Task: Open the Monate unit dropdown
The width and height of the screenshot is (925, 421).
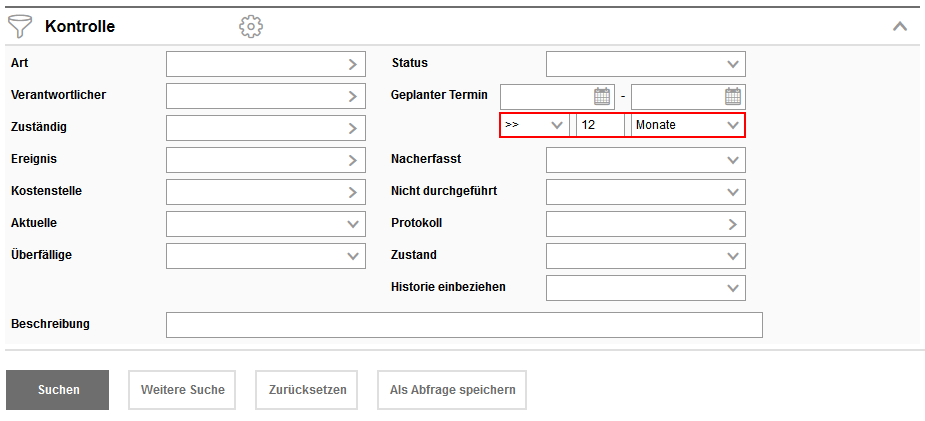Action: click(733, 125)
